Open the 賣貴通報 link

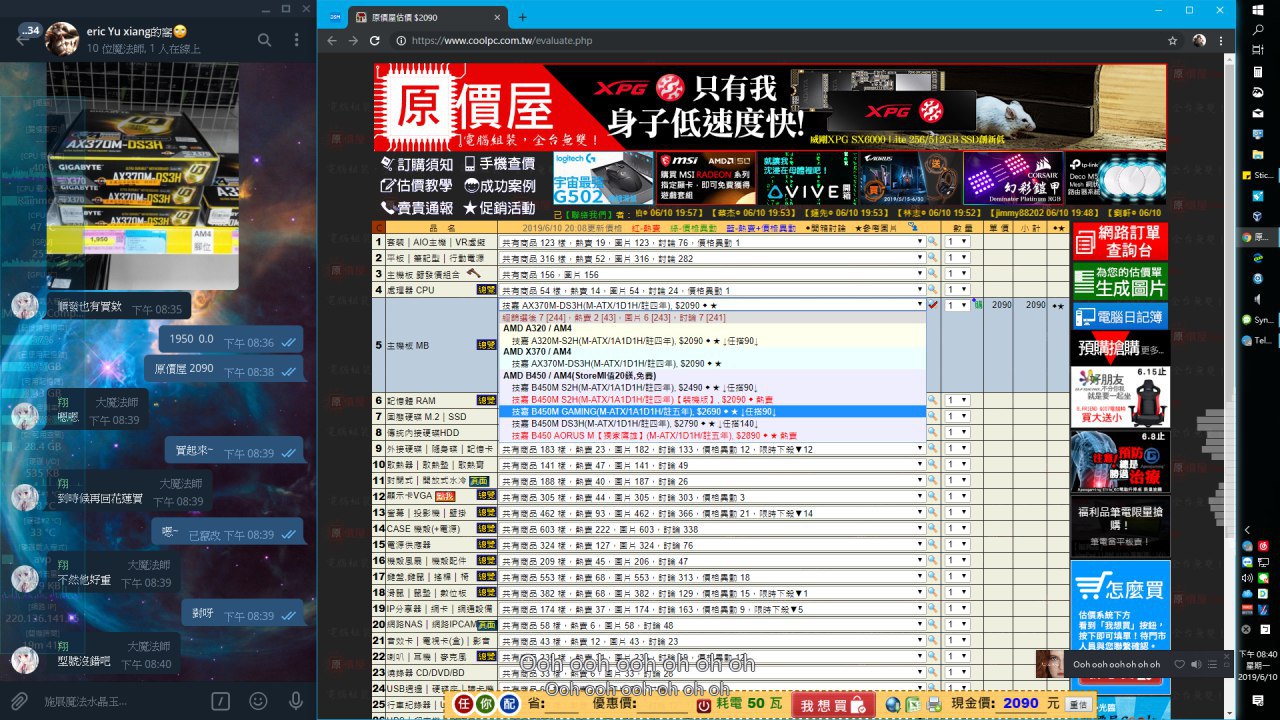pyautogui.click(x=417, y=208)
